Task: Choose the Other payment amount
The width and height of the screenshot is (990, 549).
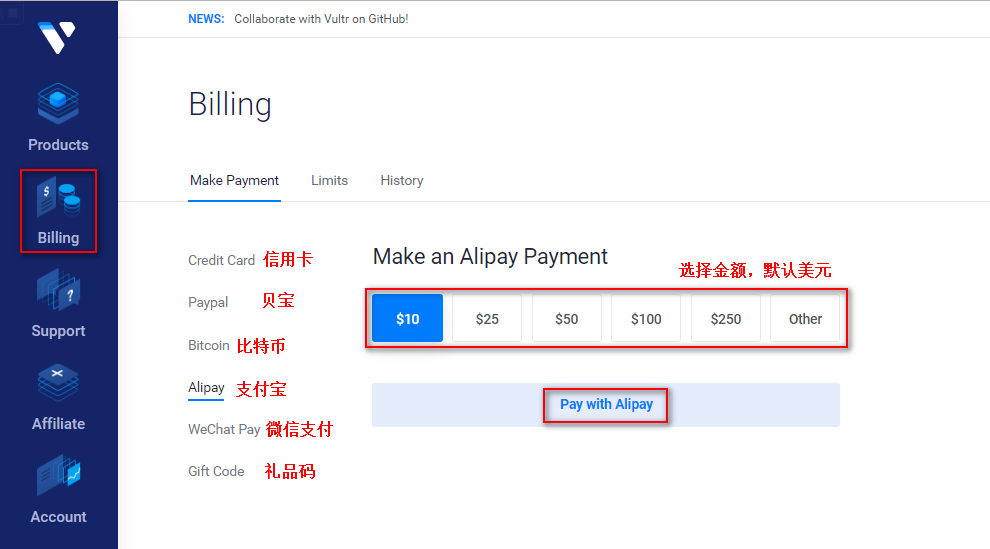Action: pos(805,319)
